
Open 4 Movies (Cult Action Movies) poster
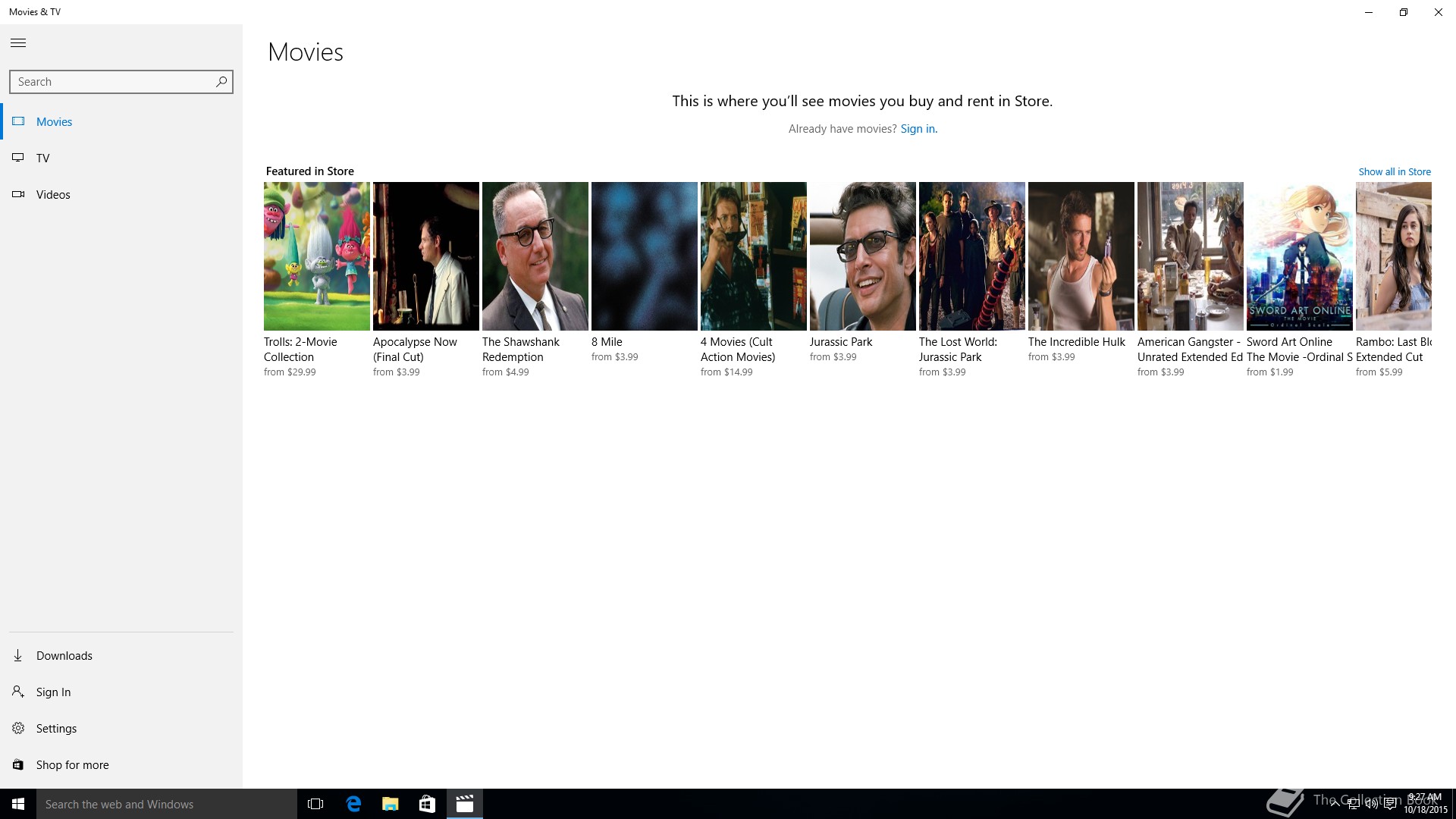tap(754, 256)
